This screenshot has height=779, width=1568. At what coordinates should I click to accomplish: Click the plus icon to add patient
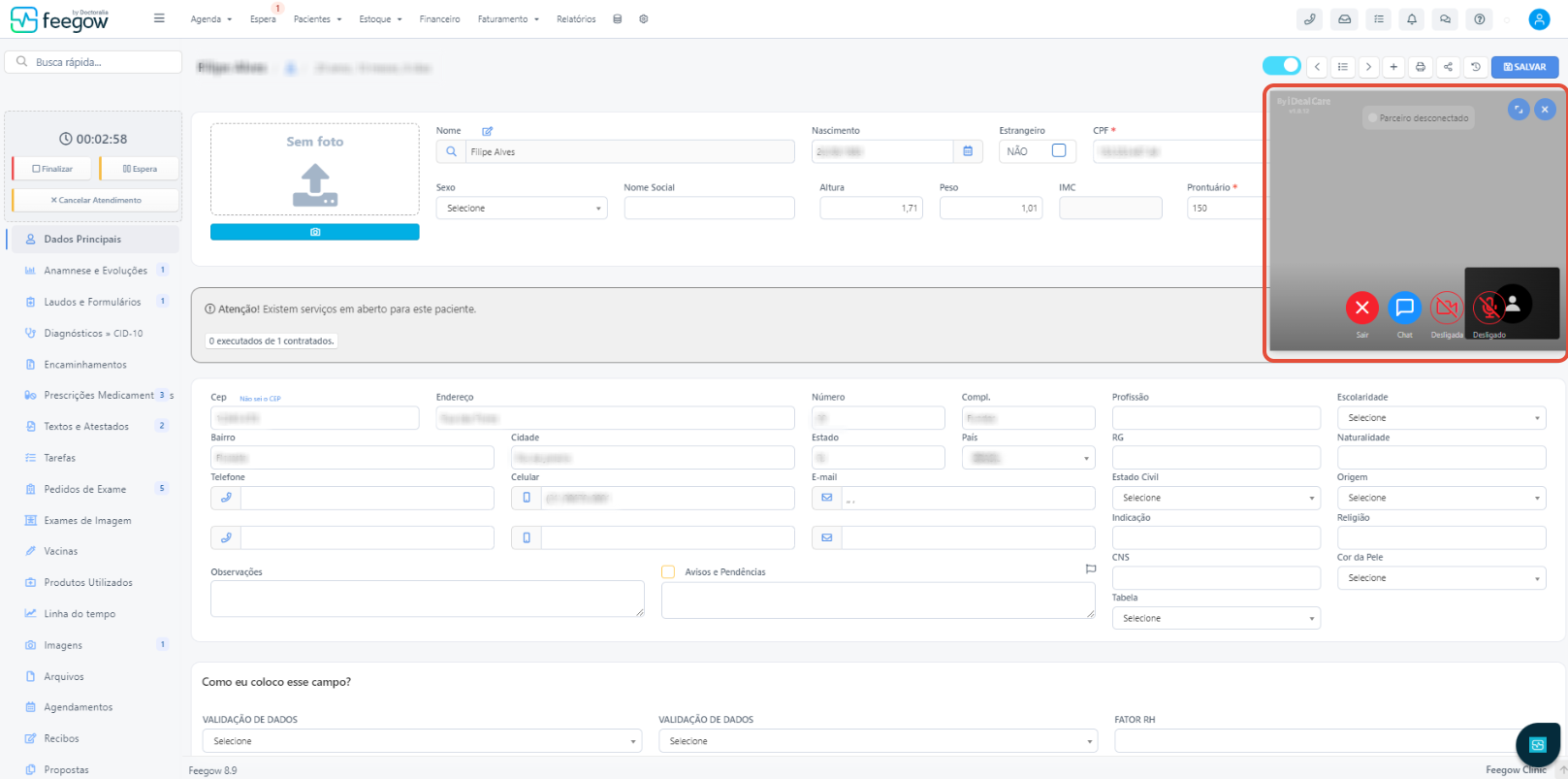pyautogui.click(x=1393, y=67)
